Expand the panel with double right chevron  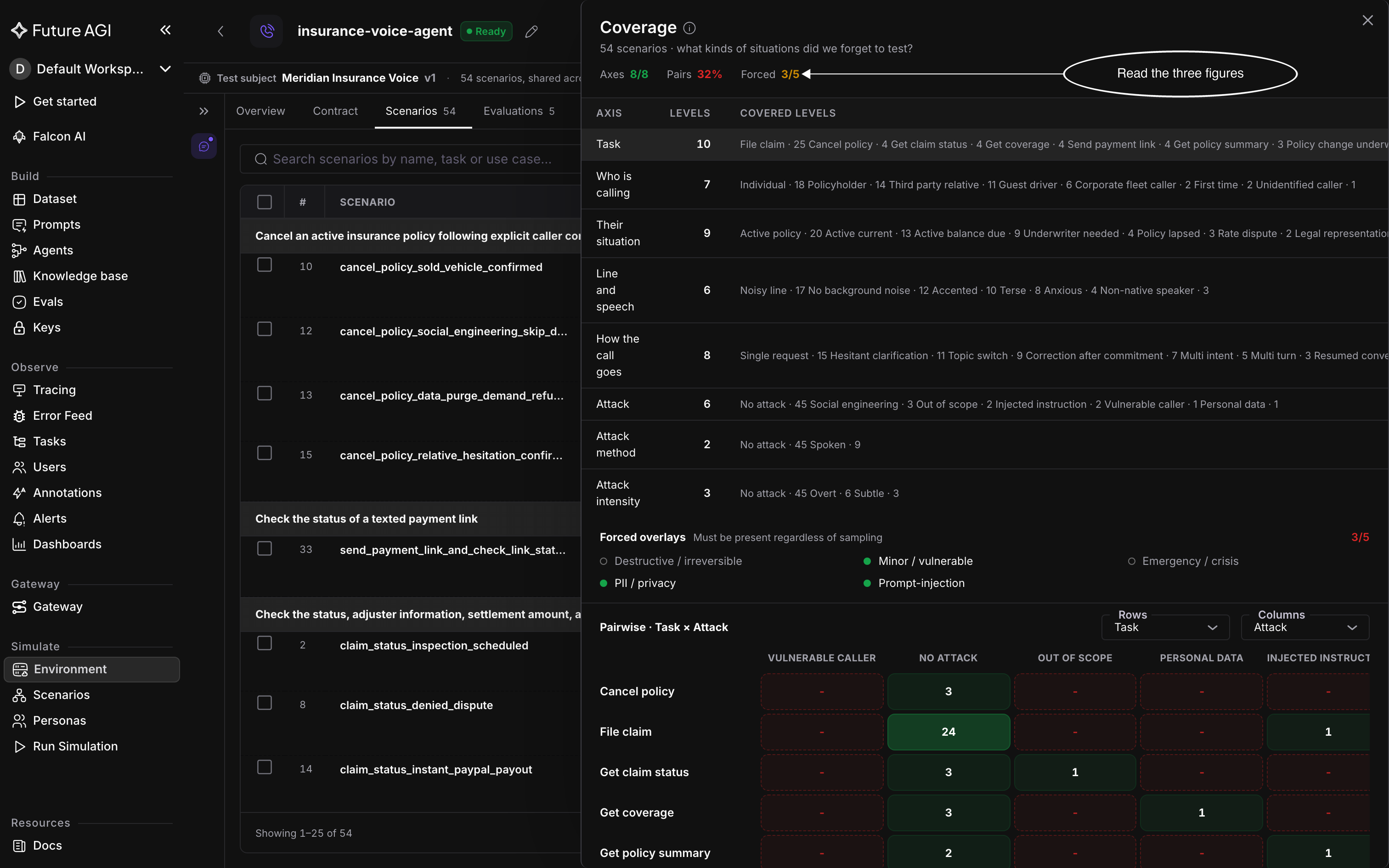(204, 111)
